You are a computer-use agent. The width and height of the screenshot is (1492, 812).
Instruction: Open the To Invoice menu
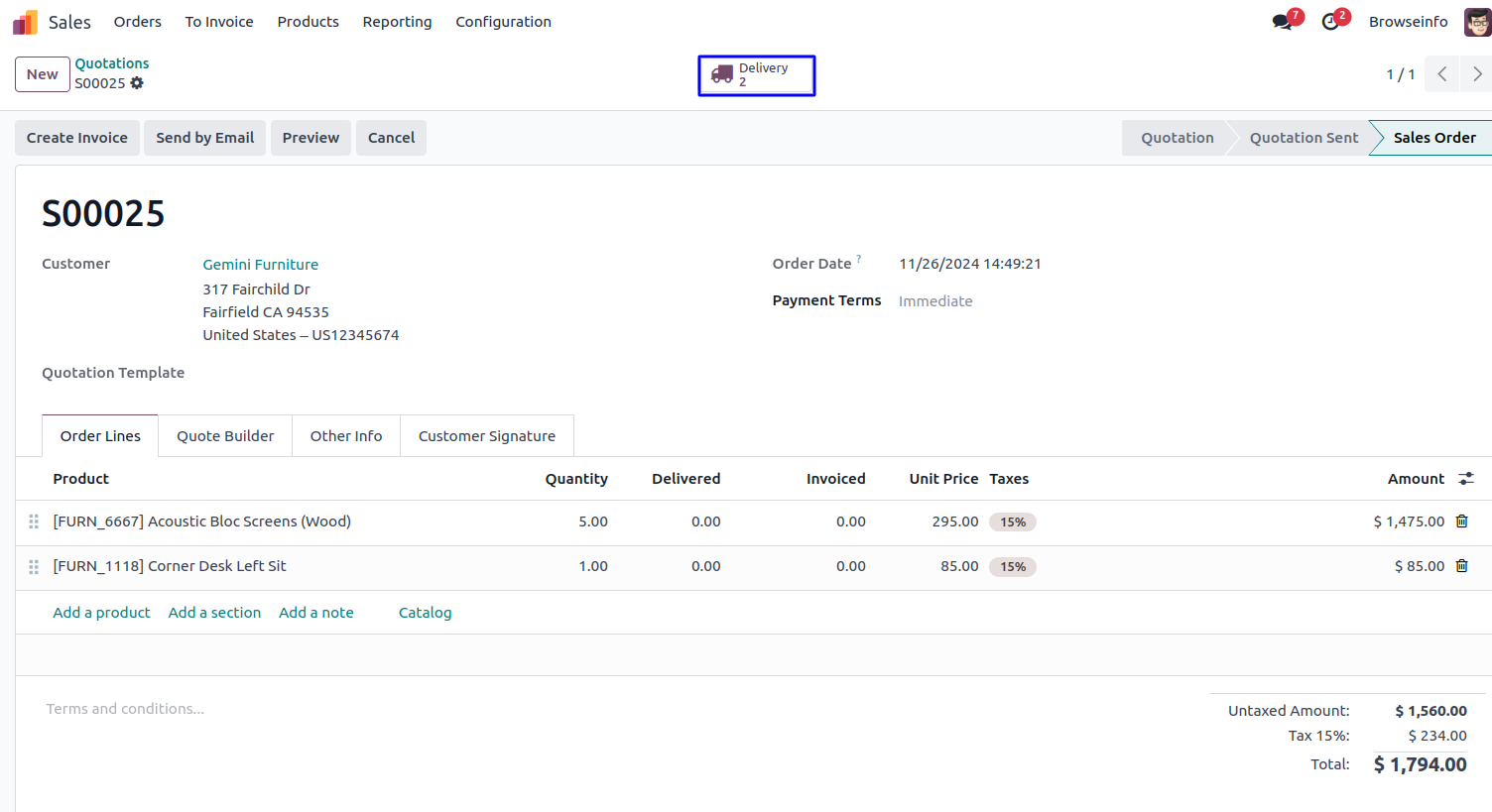[219, 22]
